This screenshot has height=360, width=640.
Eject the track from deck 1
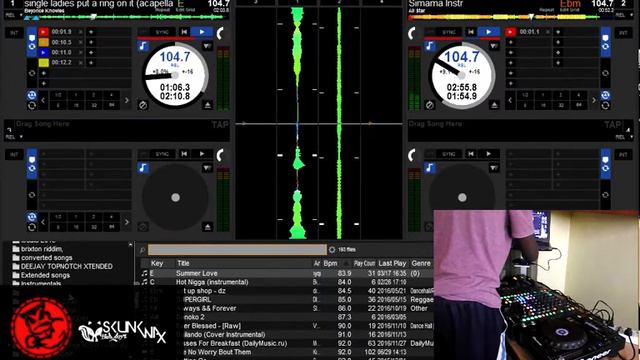(207, 105)
